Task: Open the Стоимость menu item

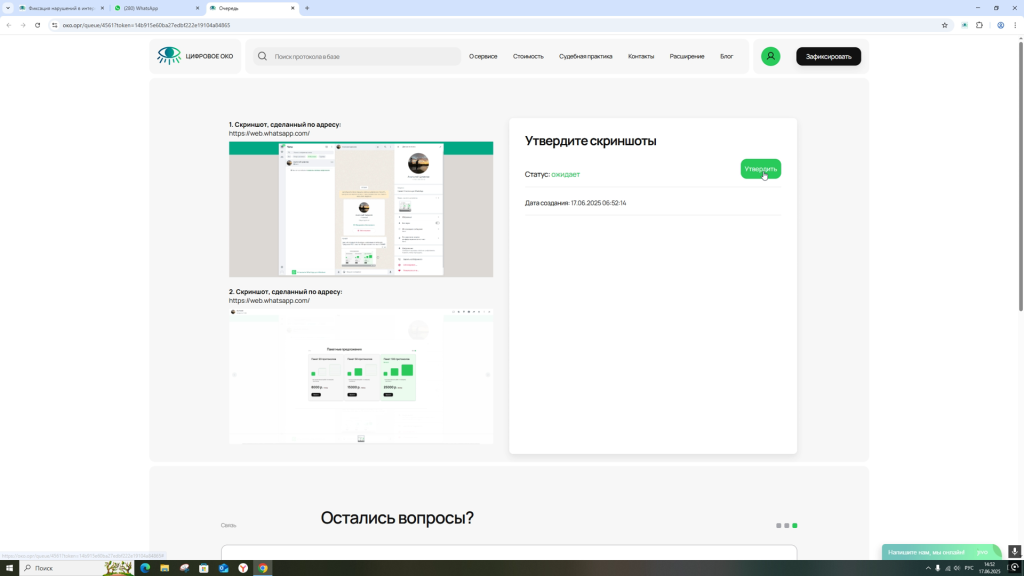Action: 528,56
